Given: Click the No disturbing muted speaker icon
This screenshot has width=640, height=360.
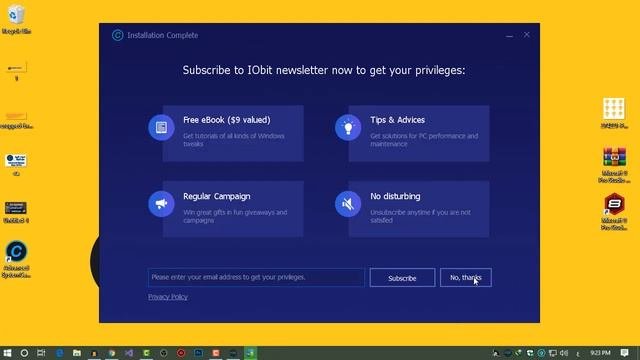Looking at the screenshot, I should [348, 204].
